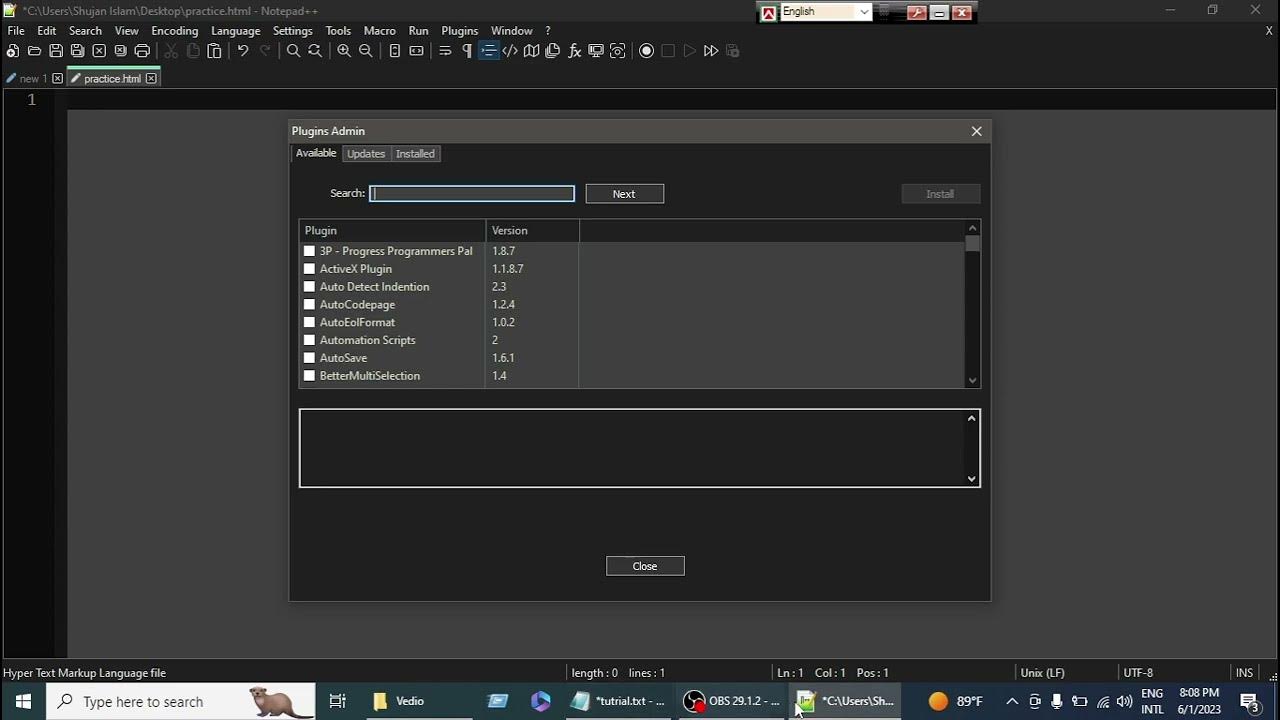The image size is (1280, 720).
Task: Toggle synchronized vertical scrolling icon
Action: (395, 51)
